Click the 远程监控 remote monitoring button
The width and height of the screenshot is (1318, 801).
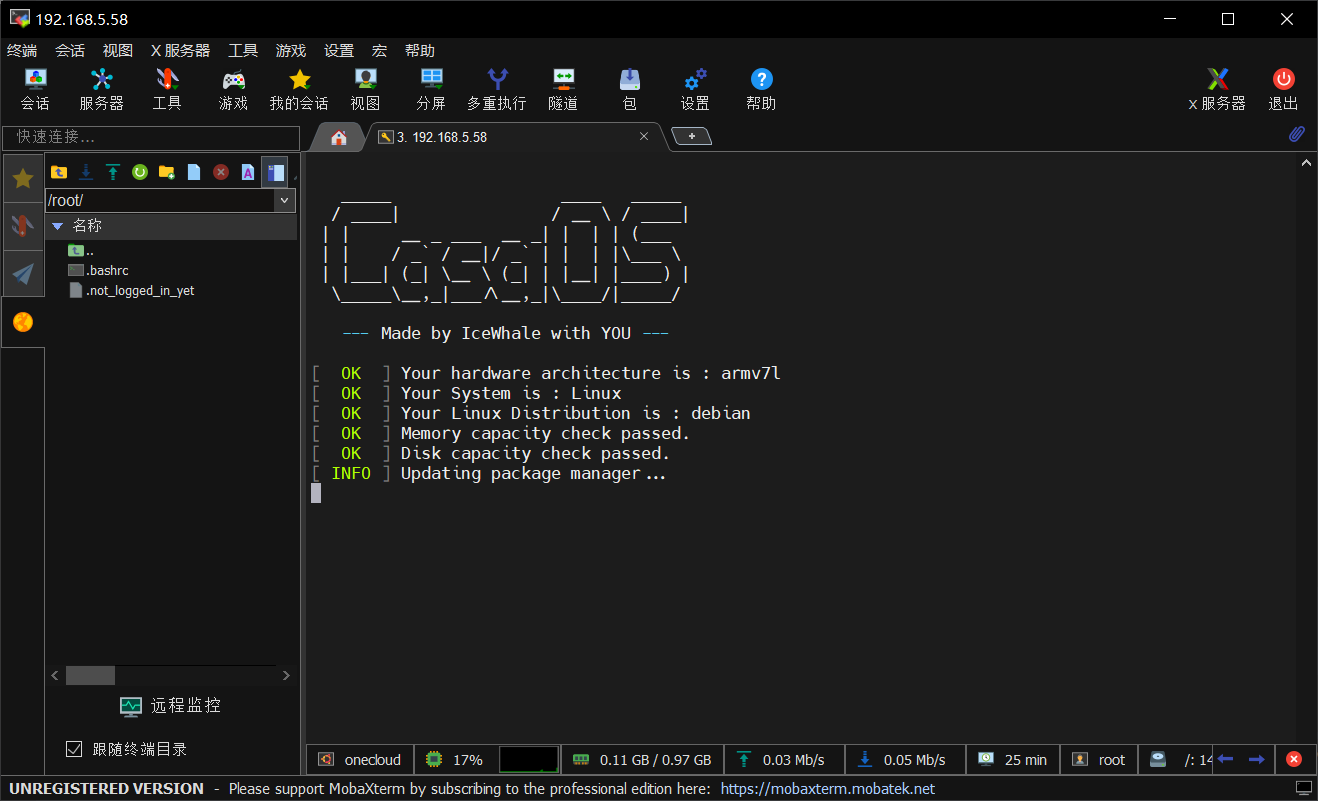(x=170, y=706)
